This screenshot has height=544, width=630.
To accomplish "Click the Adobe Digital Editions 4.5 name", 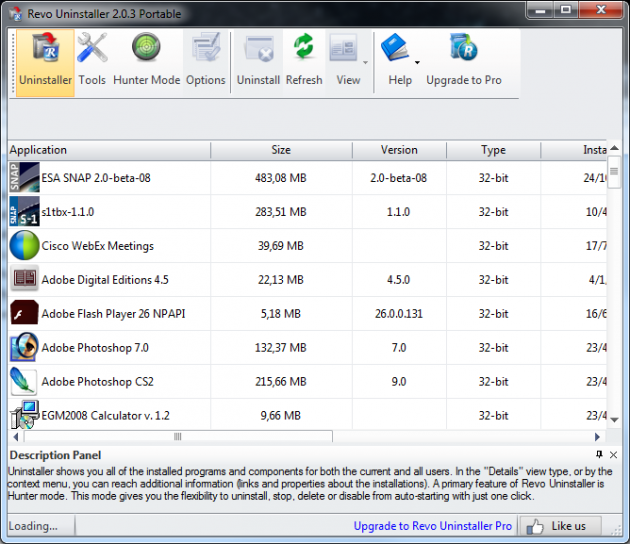I will pyautogui.click(x=105, y=280).
